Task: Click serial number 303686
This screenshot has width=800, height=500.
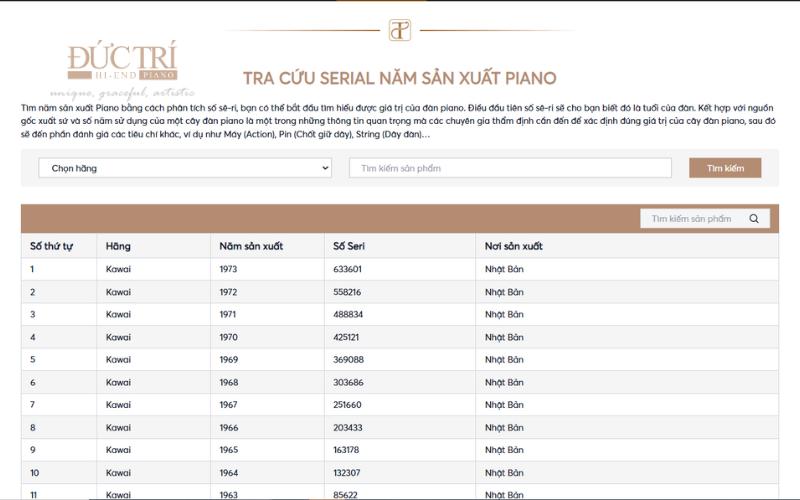Action: click(x=348, y=382)
